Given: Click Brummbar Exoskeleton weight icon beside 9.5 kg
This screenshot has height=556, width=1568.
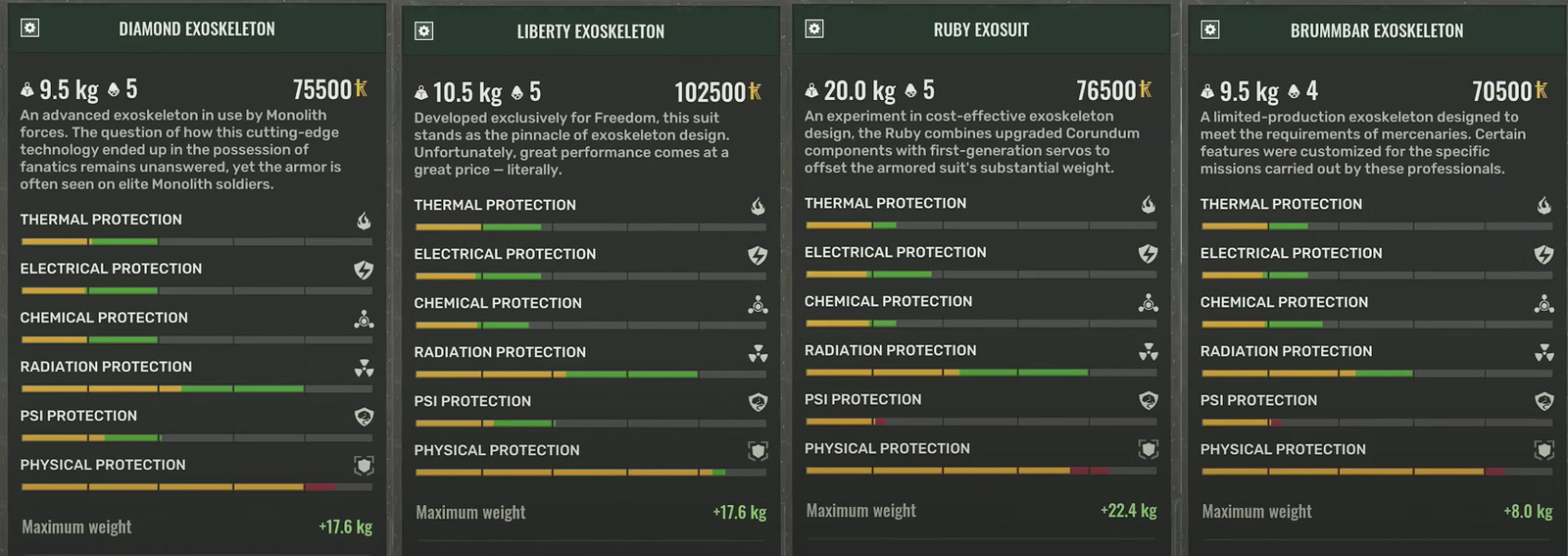Looking at the screenshot, I should 1207,92.
